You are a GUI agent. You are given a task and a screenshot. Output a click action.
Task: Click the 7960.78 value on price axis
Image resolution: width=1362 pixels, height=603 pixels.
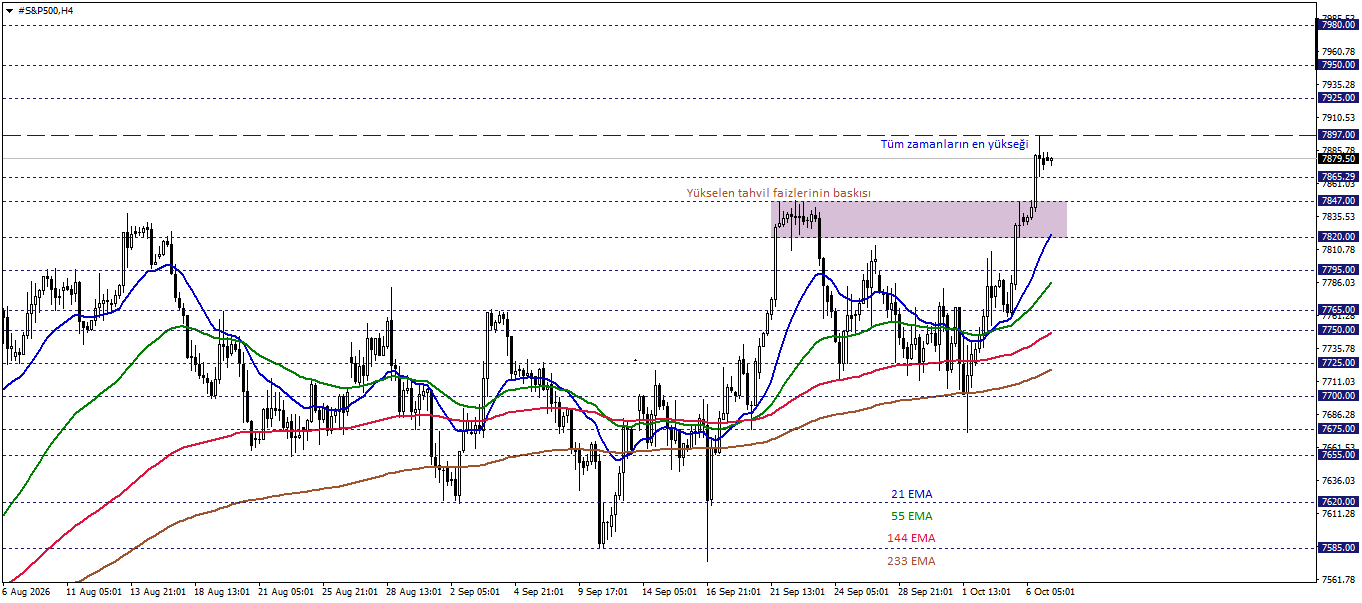click(1338, 51)
